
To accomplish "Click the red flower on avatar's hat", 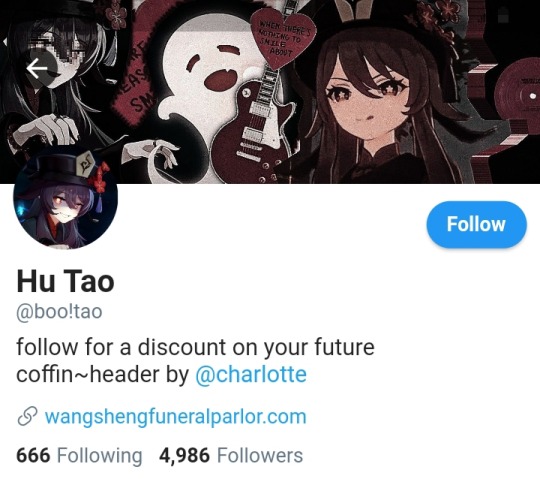I will coord(100,178).
